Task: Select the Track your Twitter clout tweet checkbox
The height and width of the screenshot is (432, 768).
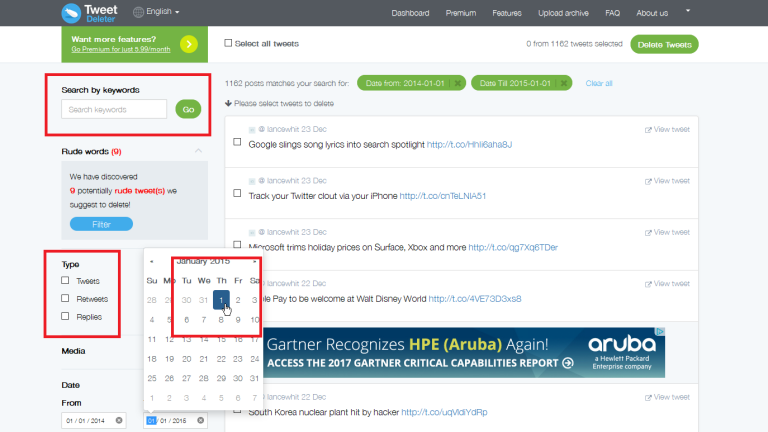Action: pos(237,193)
